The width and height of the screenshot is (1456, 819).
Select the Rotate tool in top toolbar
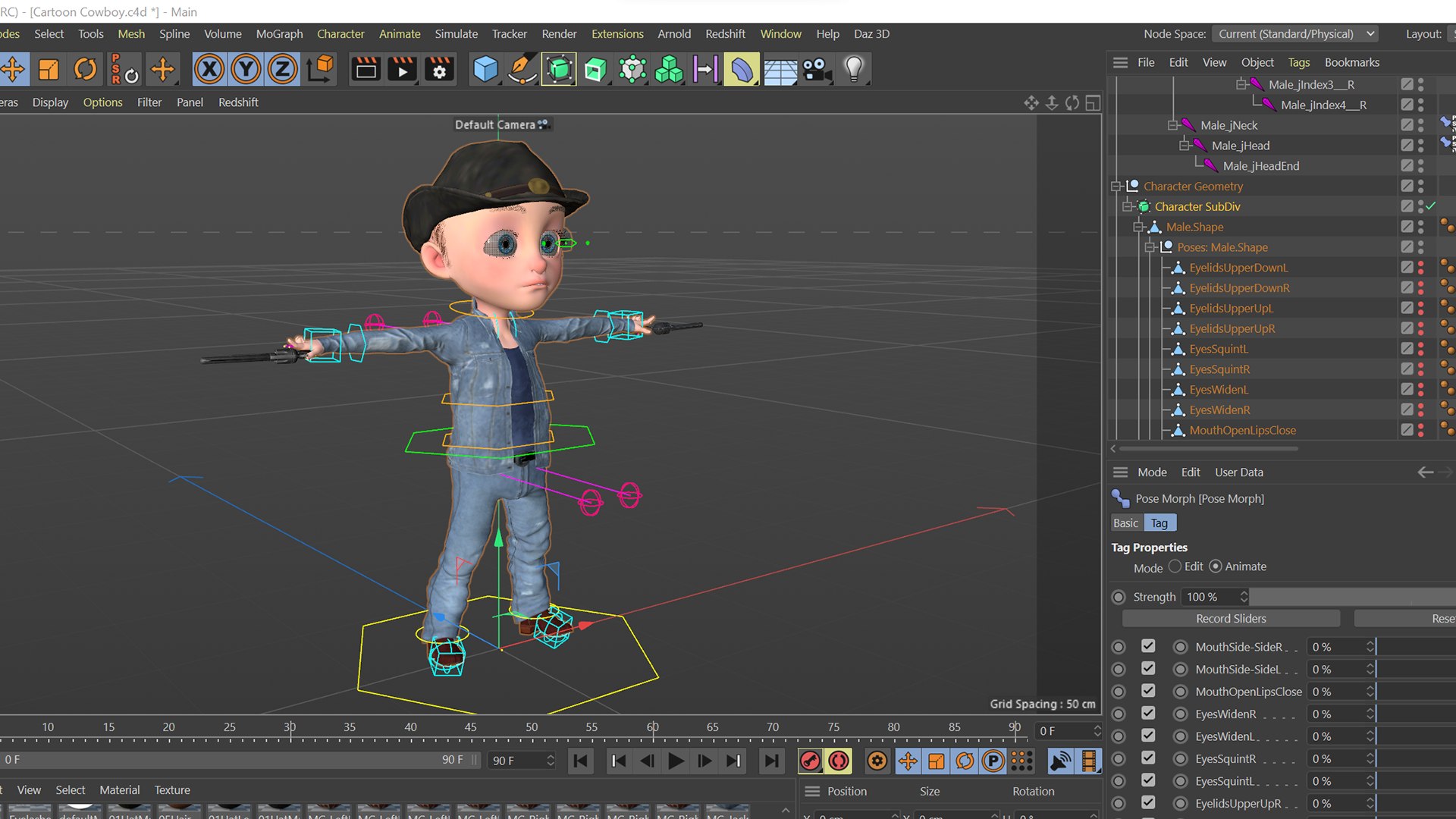coord(85,70)
